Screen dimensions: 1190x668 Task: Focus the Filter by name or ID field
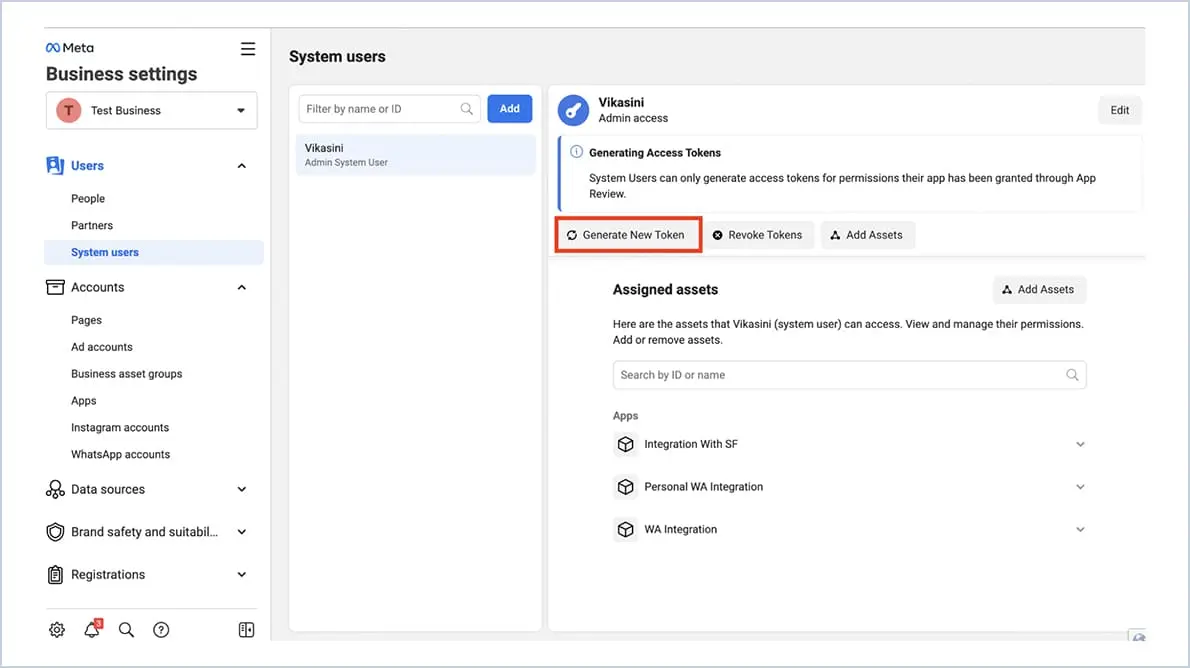coord(389,109)
